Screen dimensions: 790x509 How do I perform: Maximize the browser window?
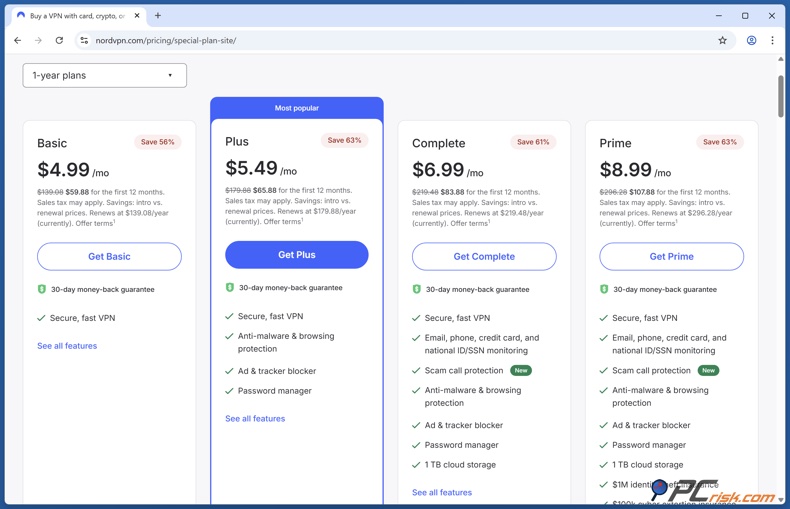point(745,16)
